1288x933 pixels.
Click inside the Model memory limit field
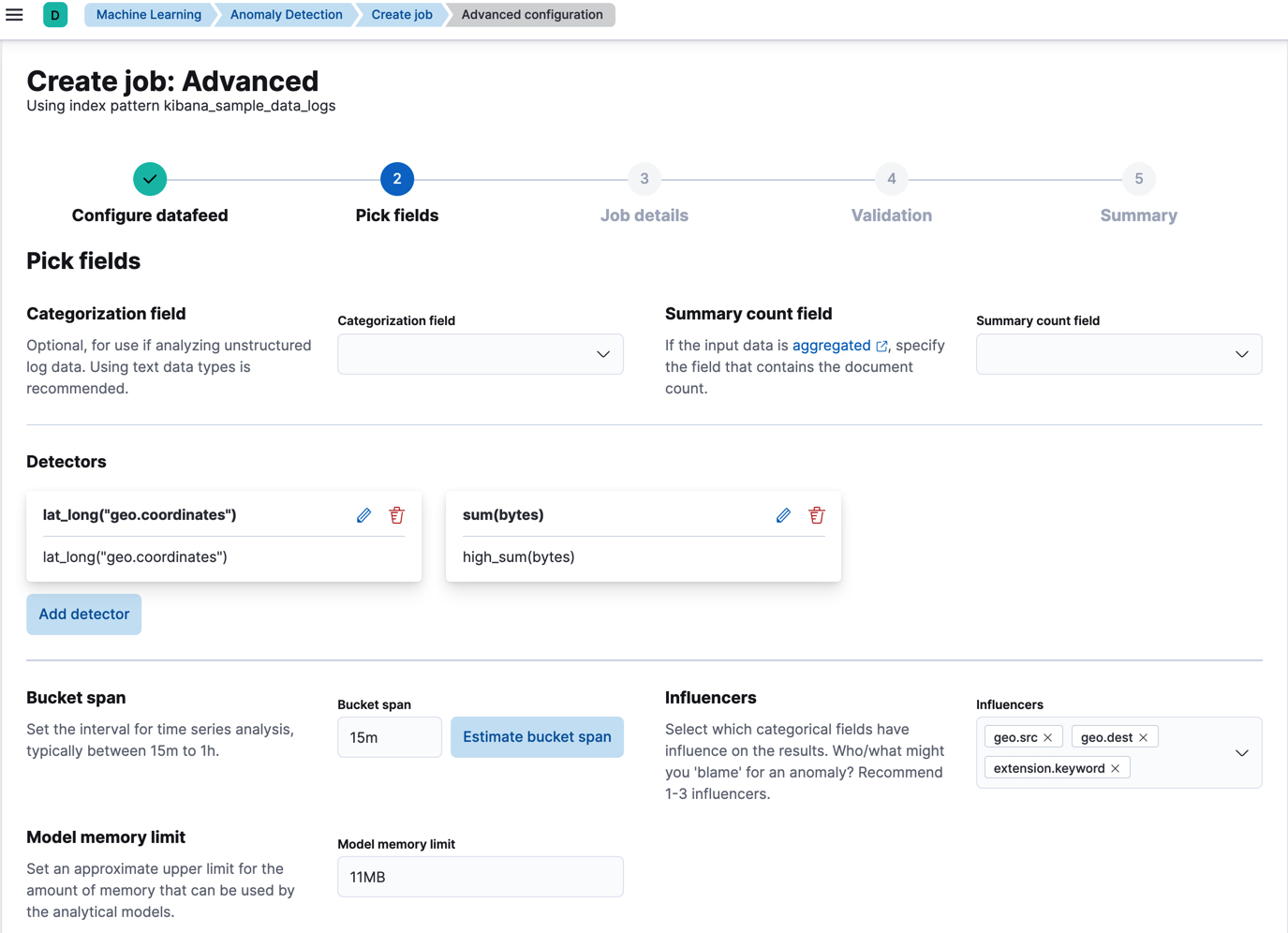tap(480, 876)
